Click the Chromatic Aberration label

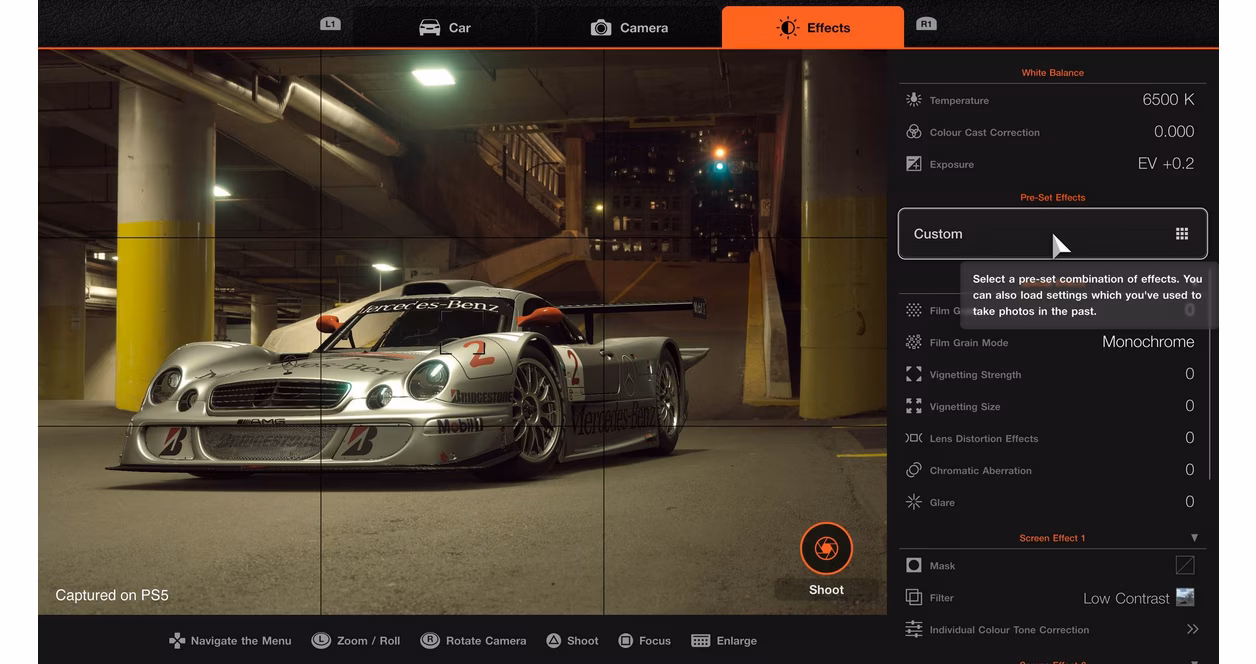[980, 471]
